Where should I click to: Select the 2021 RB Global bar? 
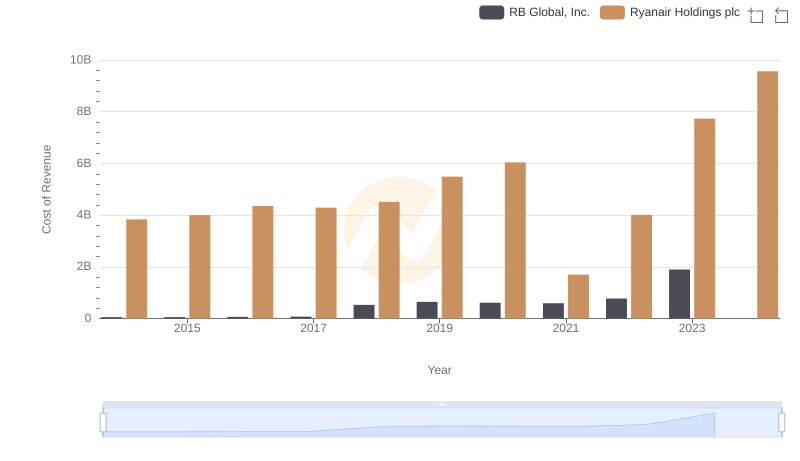coord(553,311)
